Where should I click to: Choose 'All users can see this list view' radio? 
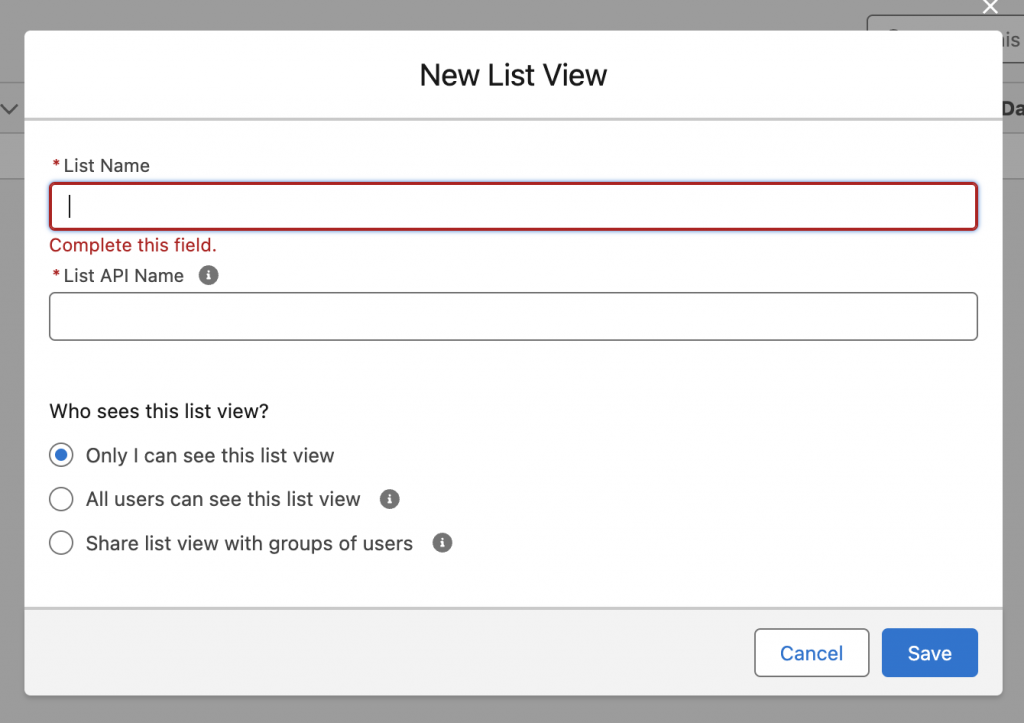[62, 499]
